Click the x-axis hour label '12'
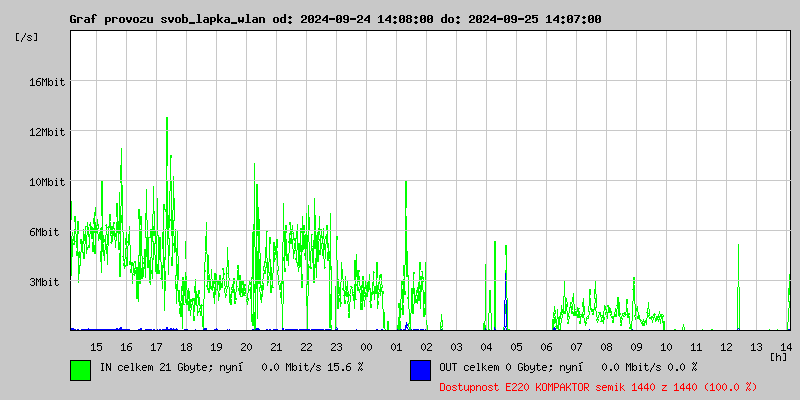The image size is (800, 400). click(726, 347)
